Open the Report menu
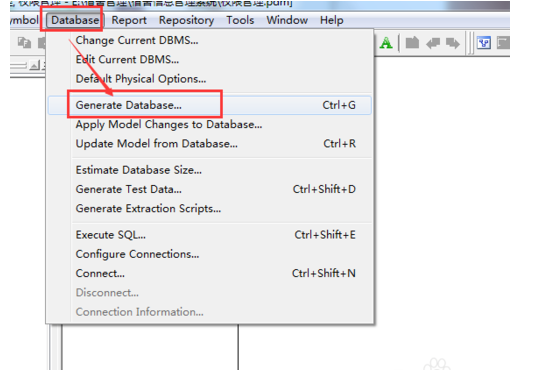This screenshot has height=370, width=543. coord(129,20)
